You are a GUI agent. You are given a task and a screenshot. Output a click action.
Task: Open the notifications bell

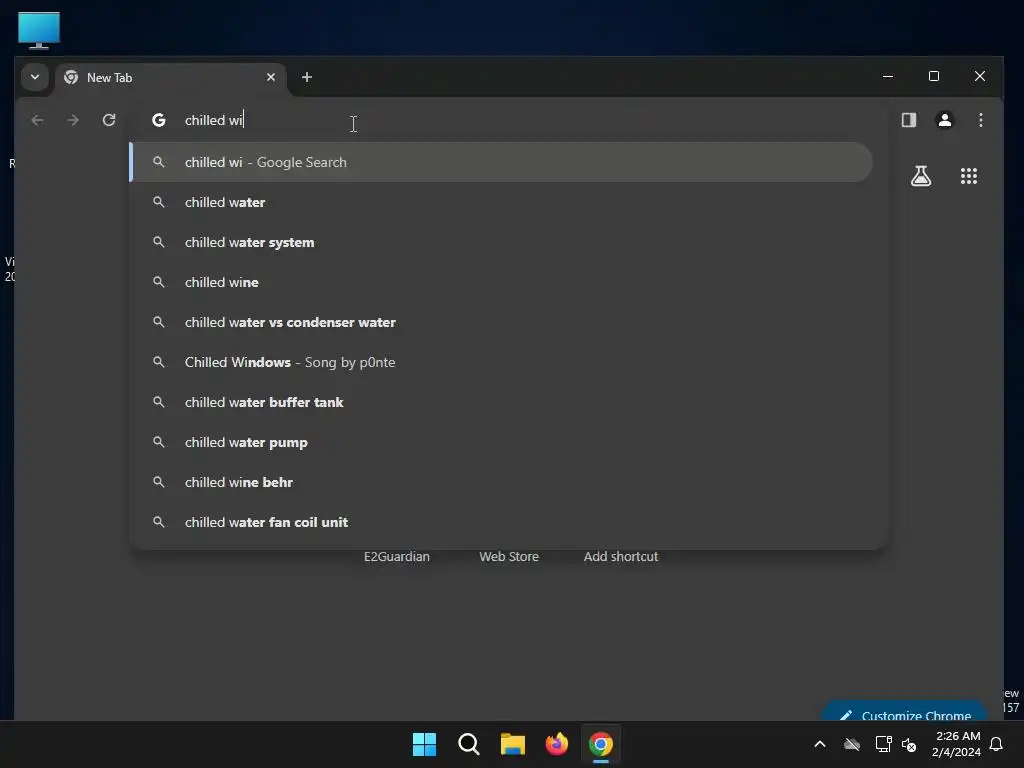coord(997,744)
